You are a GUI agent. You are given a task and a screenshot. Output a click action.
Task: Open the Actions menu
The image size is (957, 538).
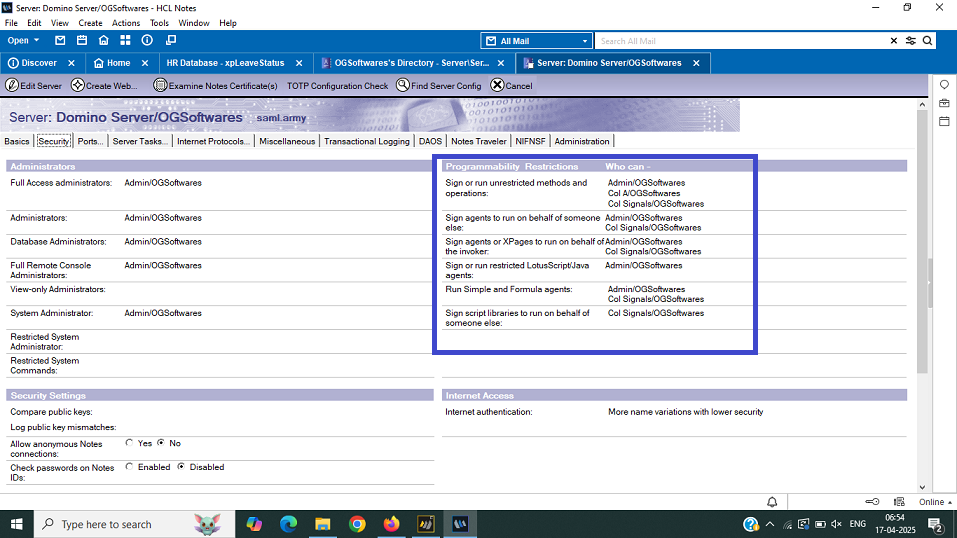point(126,23)
